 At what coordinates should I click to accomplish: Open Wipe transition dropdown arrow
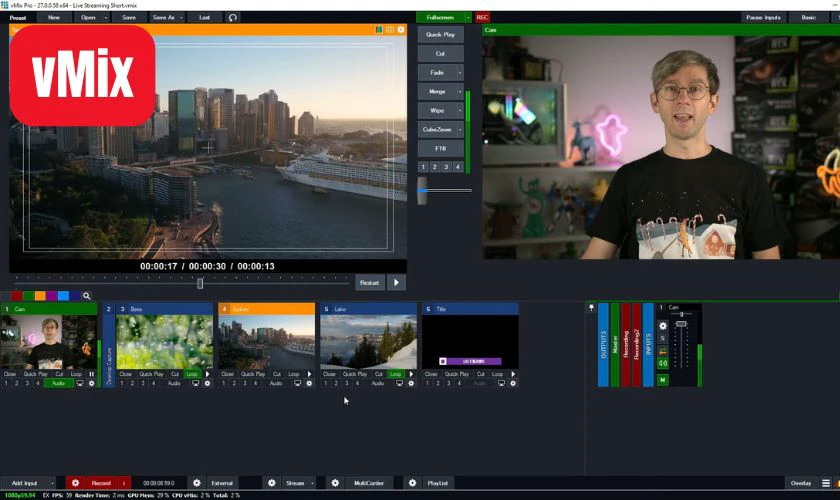pyautogui.click(x=460, y=111)
